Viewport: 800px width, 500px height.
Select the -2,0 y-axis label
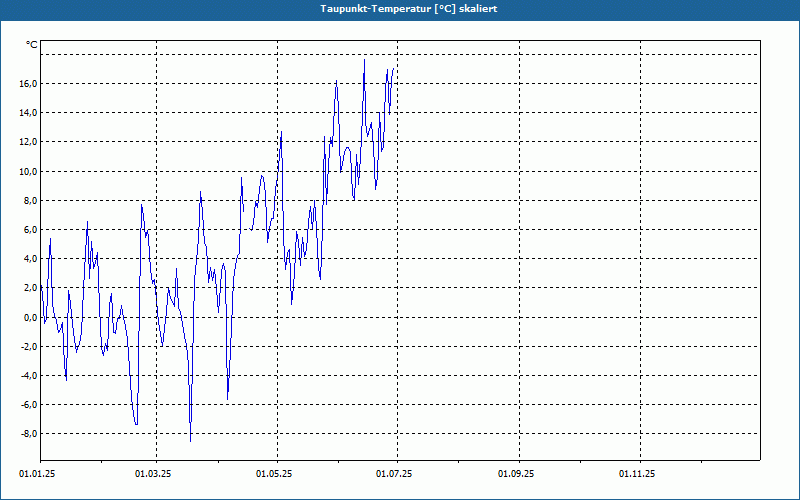29,346
